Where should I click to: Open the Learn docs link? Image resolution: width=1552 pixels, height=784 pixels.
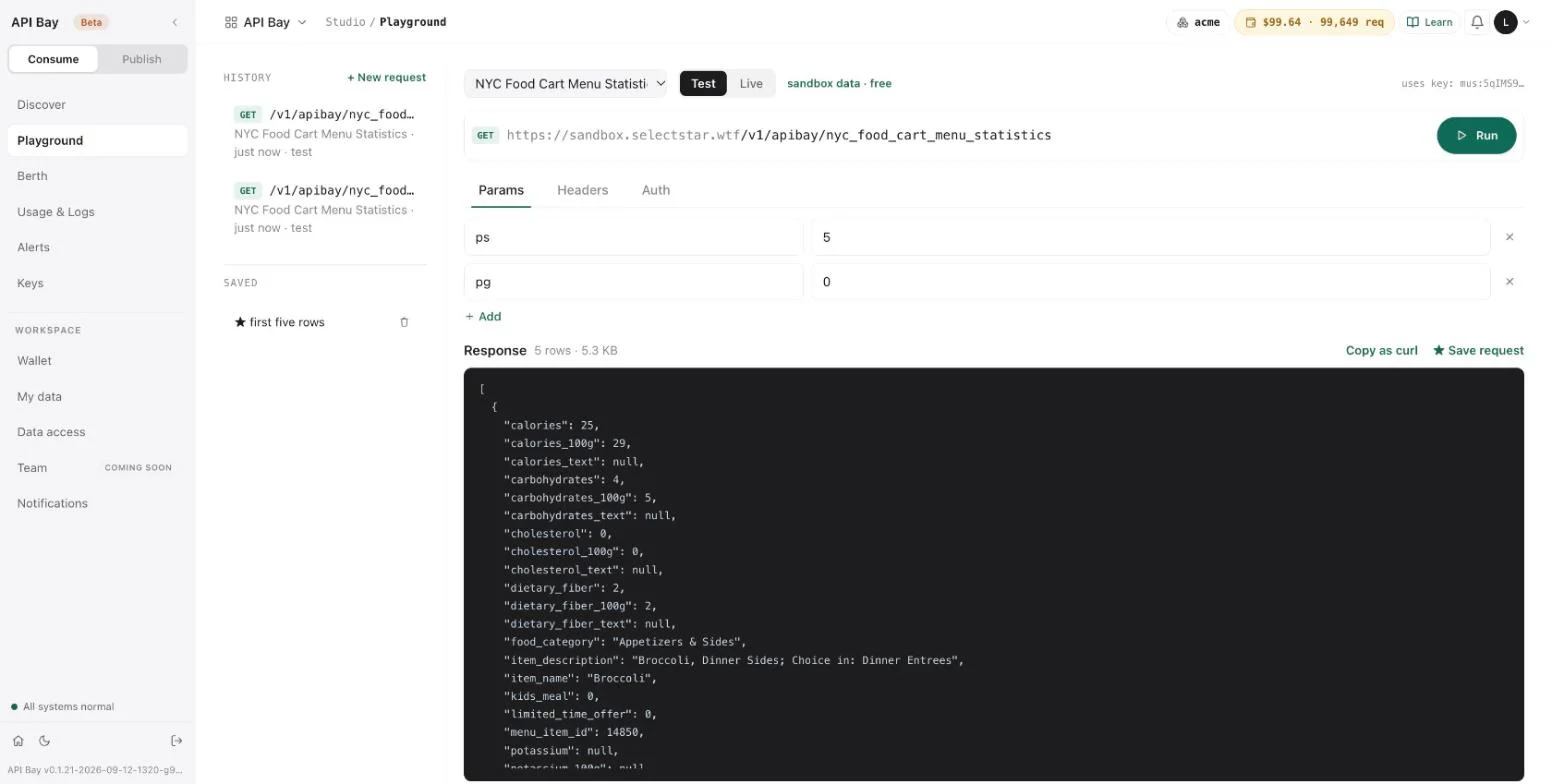click(1430, 22)
